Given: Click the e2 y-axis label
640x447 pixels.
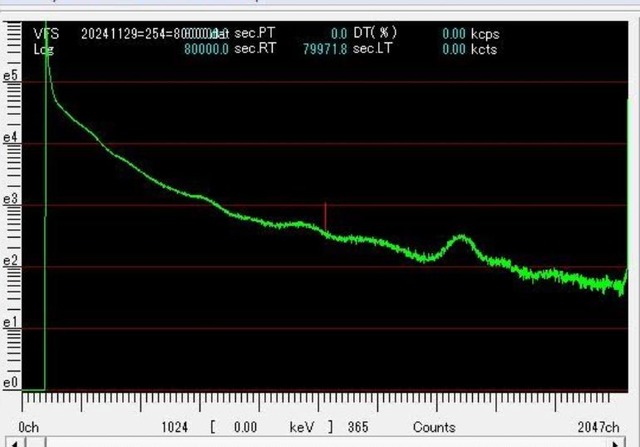Looking at the screenshot, I should coord(11,260).
